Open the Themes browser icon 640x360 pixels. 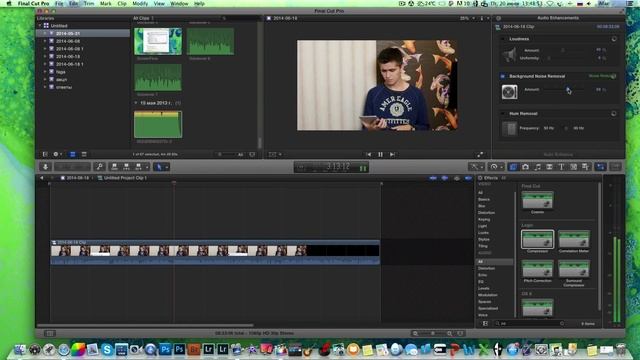point(585,167)
